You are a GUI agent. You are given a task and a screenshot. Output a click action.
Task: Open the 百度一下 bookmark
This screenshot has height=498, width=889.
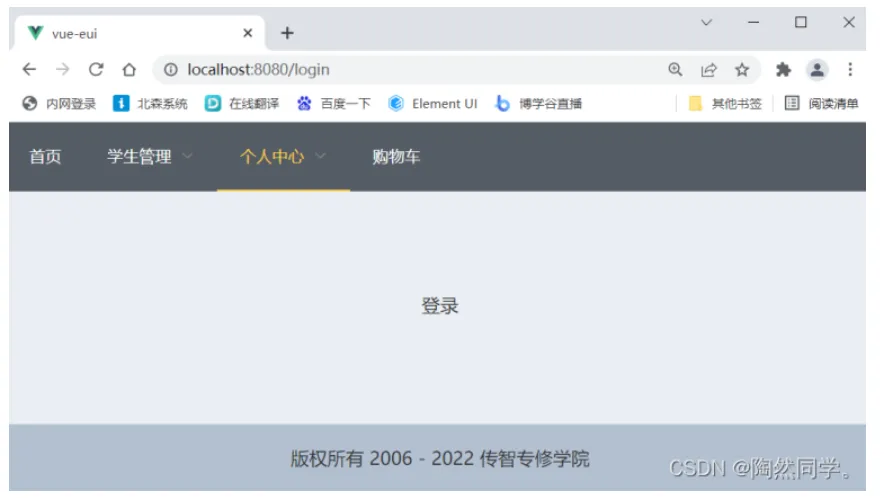pos(333,103)
